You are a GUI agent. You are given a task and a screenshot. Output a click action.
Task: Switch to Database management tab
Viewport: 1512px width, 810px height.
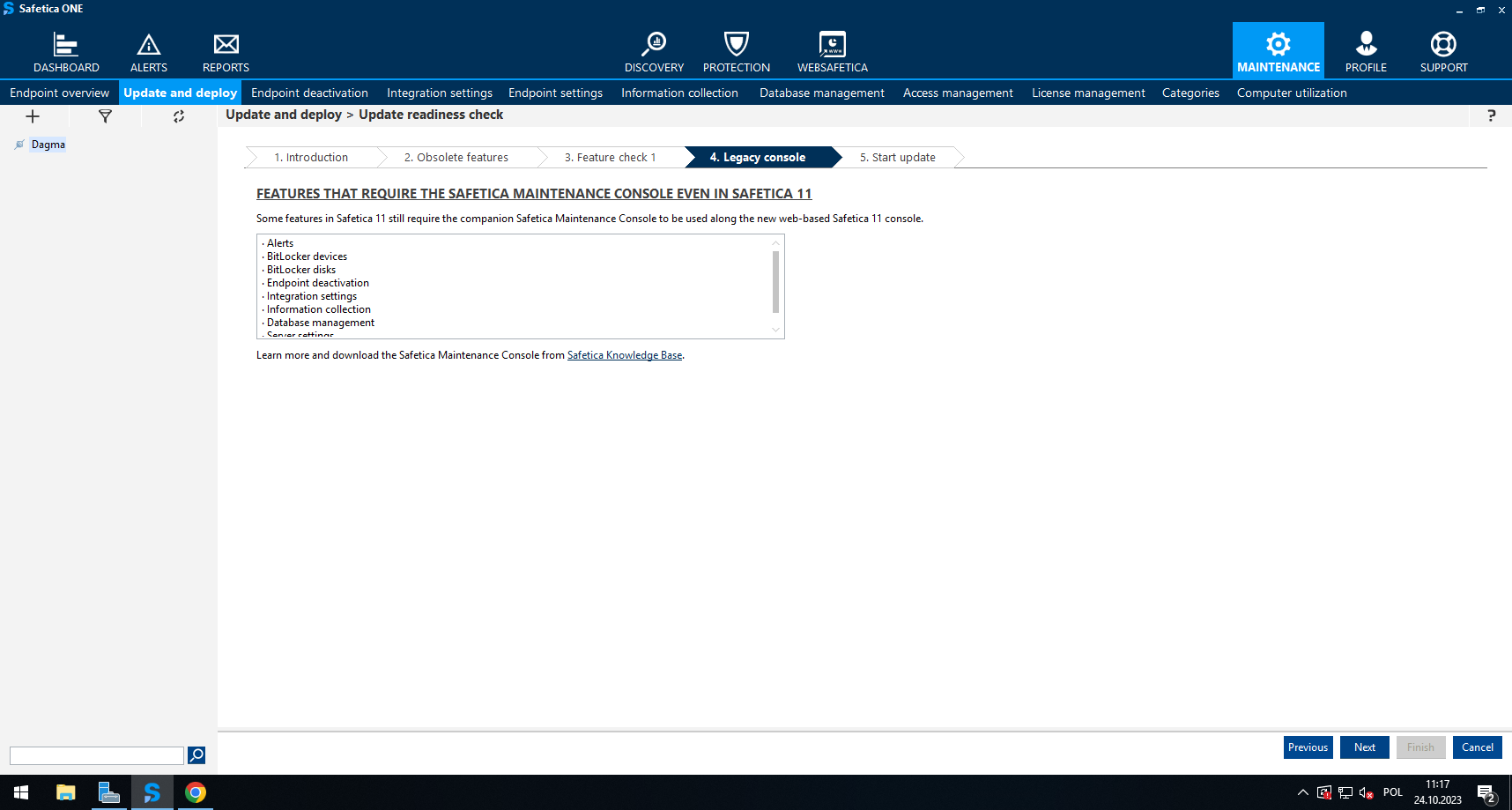pyautogui.click(x=821, y=93)
